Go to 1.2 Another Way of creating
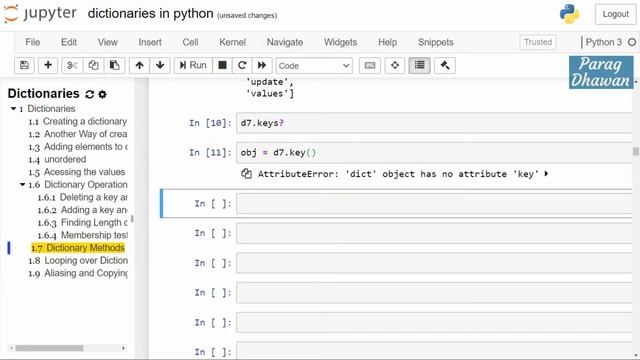The width and height of the screenshot is (640, 360). 78,134
